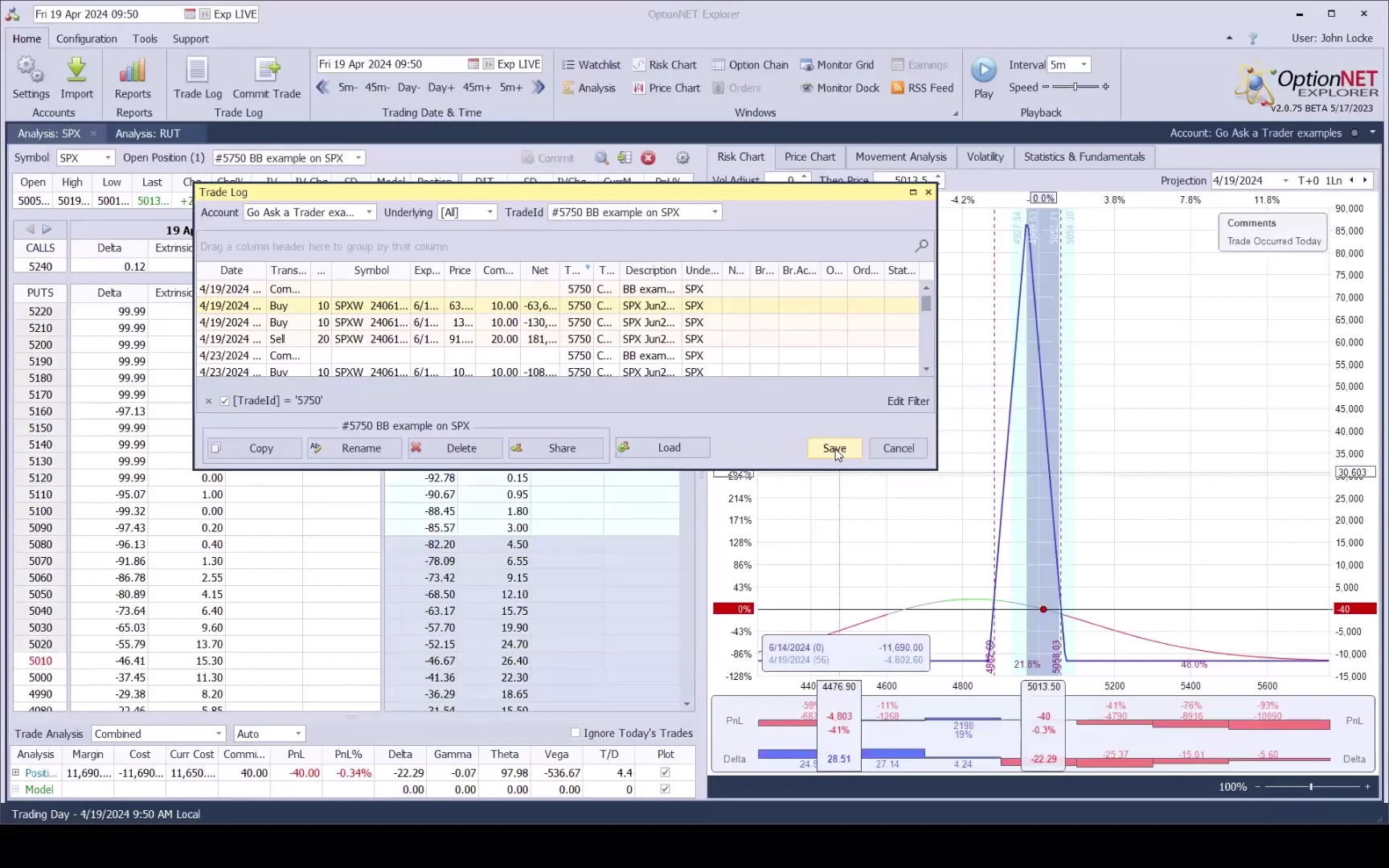Open the Support ribbon tab

pos(191,39)
